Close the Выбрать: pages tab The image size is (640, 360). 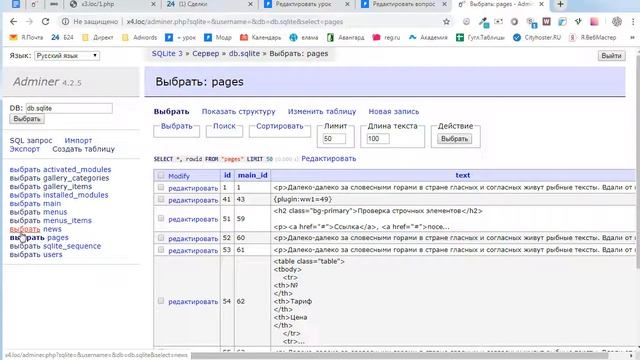coord(541,4)
